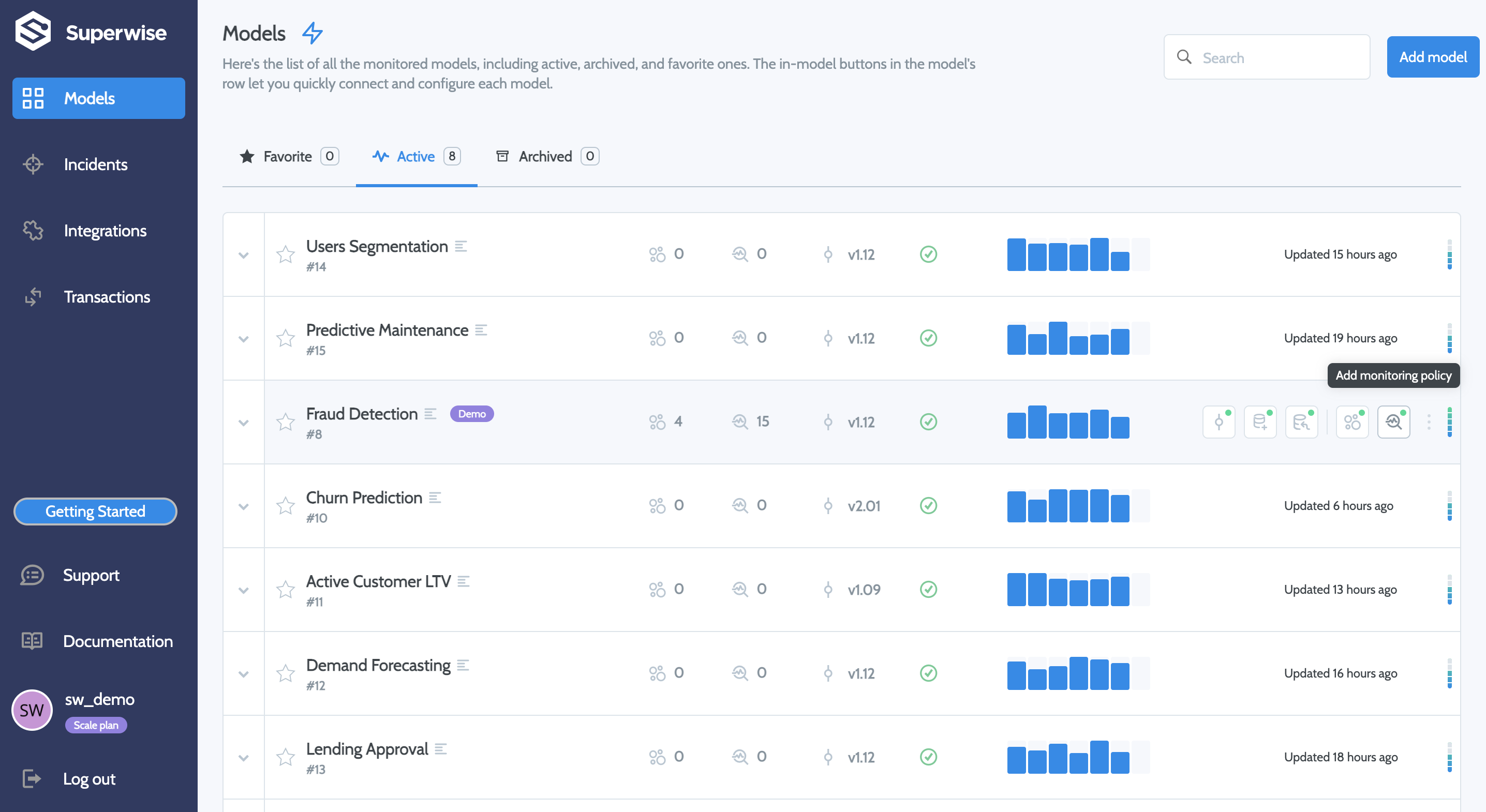This screenshot has width=1486, height=812.
Task: Click the Search models input field
Action: pos(1275,58)
